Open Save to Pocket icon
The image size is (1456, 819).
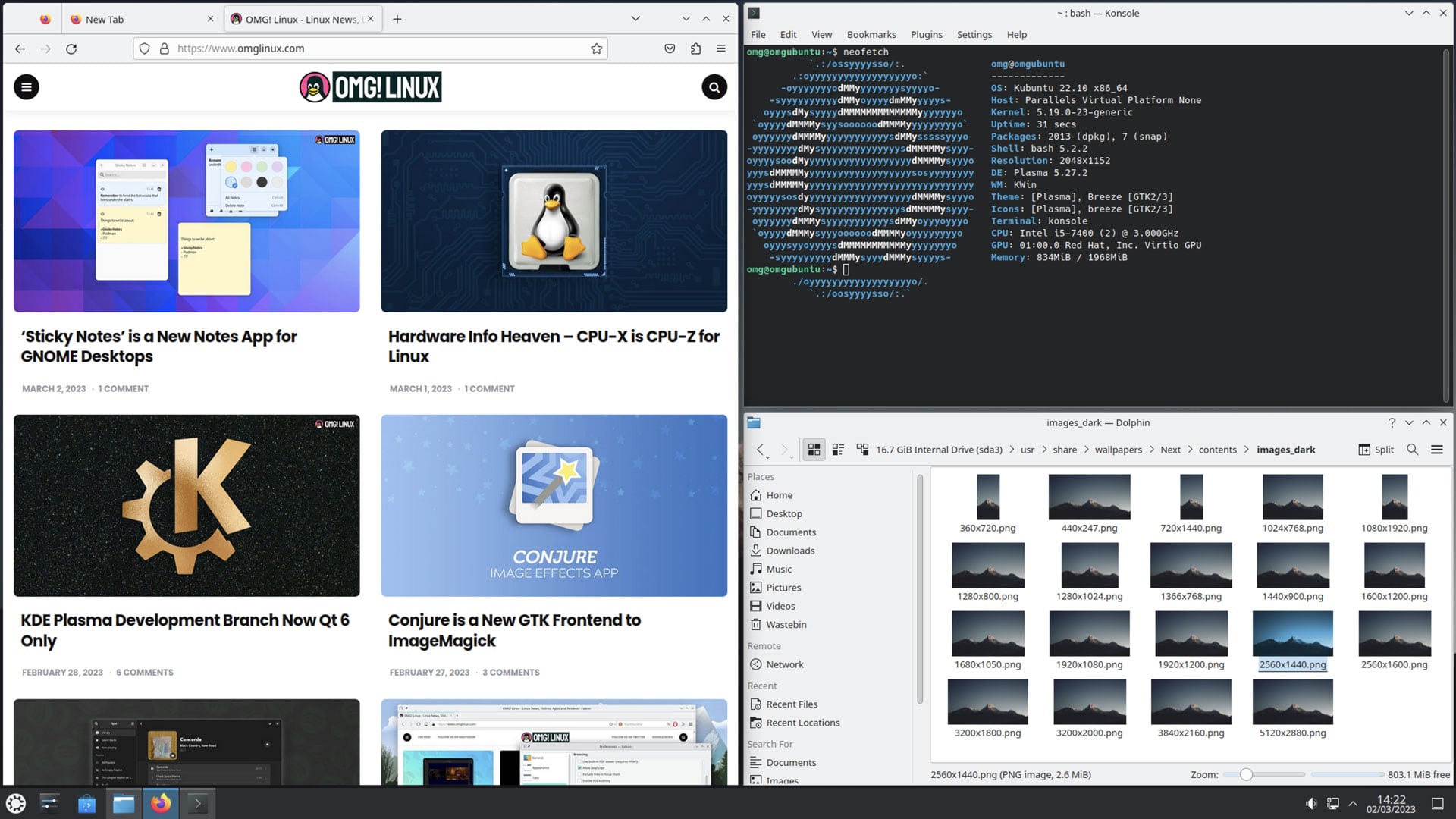pos(670,49)
